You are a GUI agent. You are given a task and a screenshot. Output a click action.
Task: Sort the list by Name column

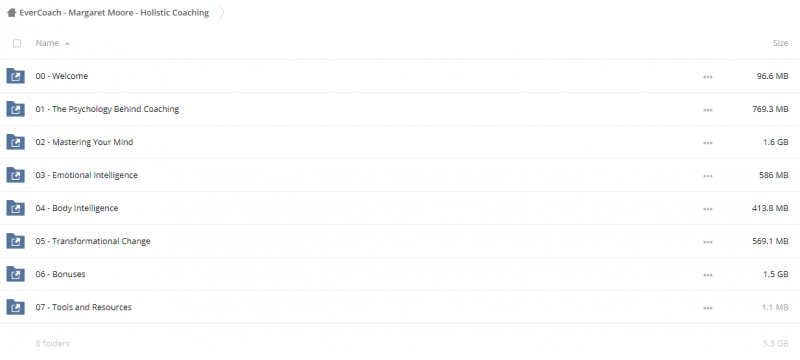tap(47, 43)
